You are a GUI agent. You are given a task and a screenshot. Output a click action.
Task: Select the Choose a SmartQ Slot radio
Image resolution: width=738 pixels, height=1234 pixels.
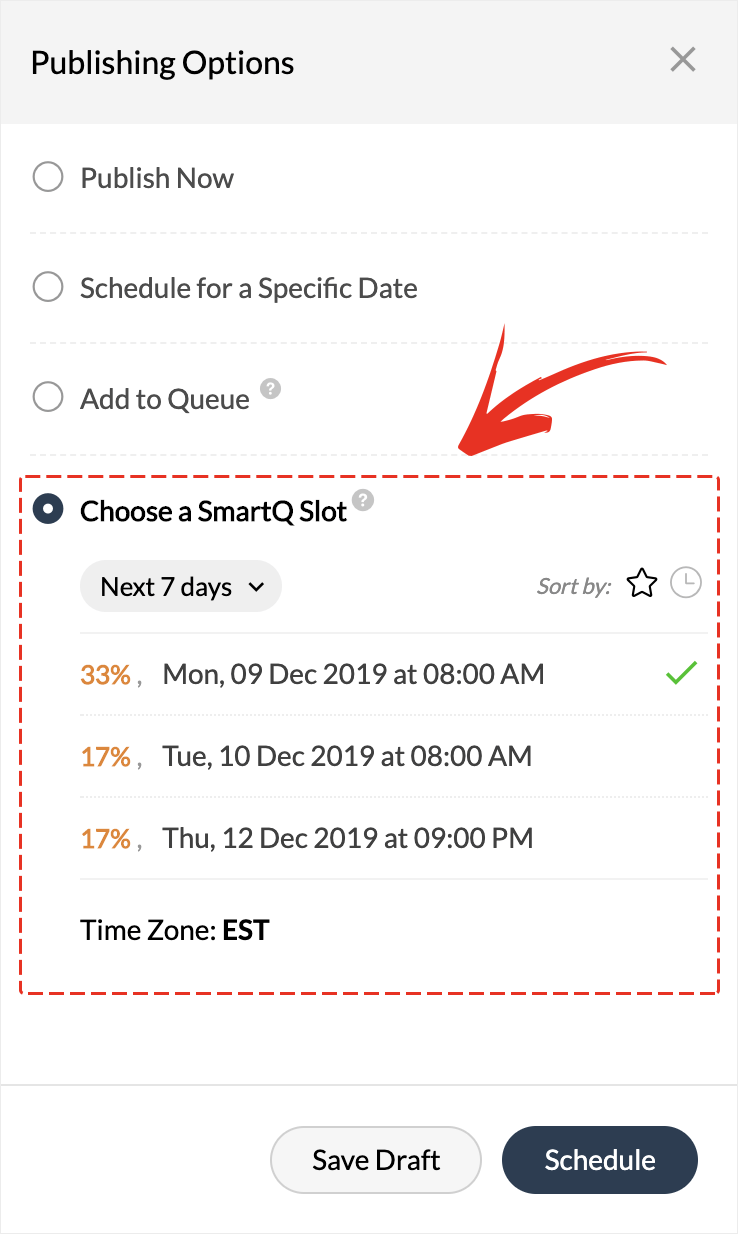(x=48, y=511)
